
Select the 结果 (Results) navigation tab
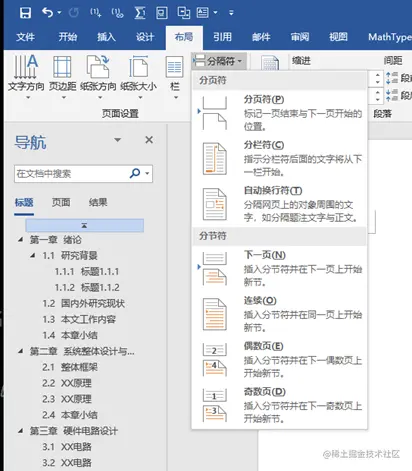tap(98, 202)
